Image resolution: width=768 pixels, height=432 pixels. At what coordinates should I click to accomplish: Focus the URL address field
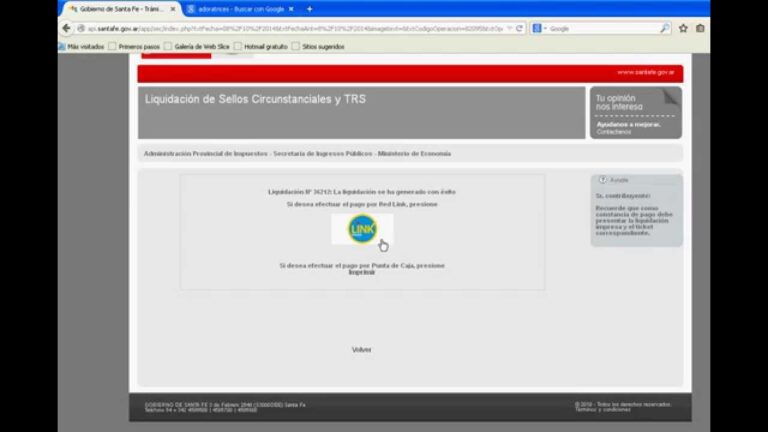click(x=296, y=29)
